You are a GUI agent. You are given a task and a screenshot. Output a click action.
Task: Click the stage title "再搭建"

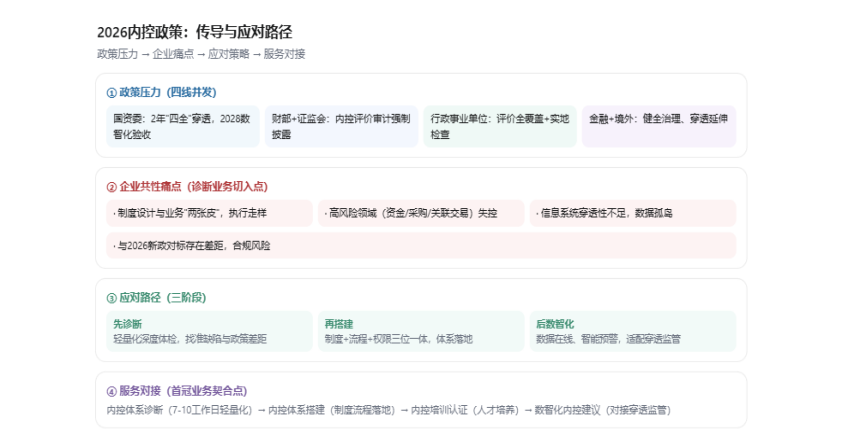[339, 324]
